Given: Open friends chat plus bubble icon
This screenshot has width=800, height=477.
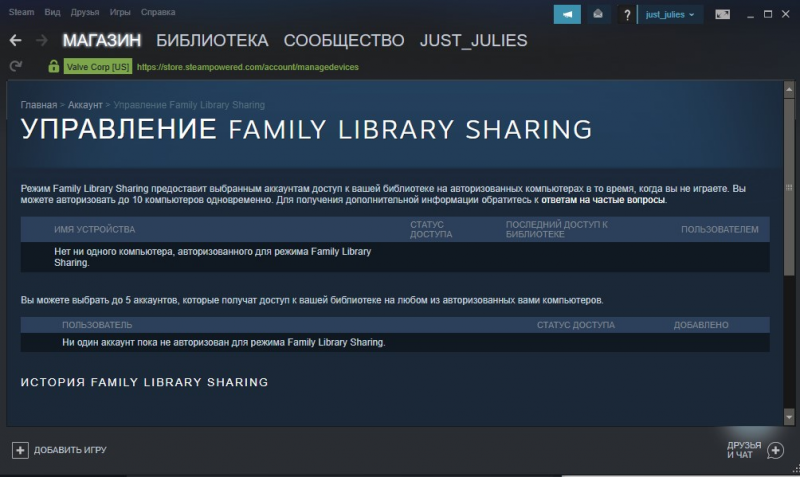Looking at the screenshot, I should [x=776, y=450].
